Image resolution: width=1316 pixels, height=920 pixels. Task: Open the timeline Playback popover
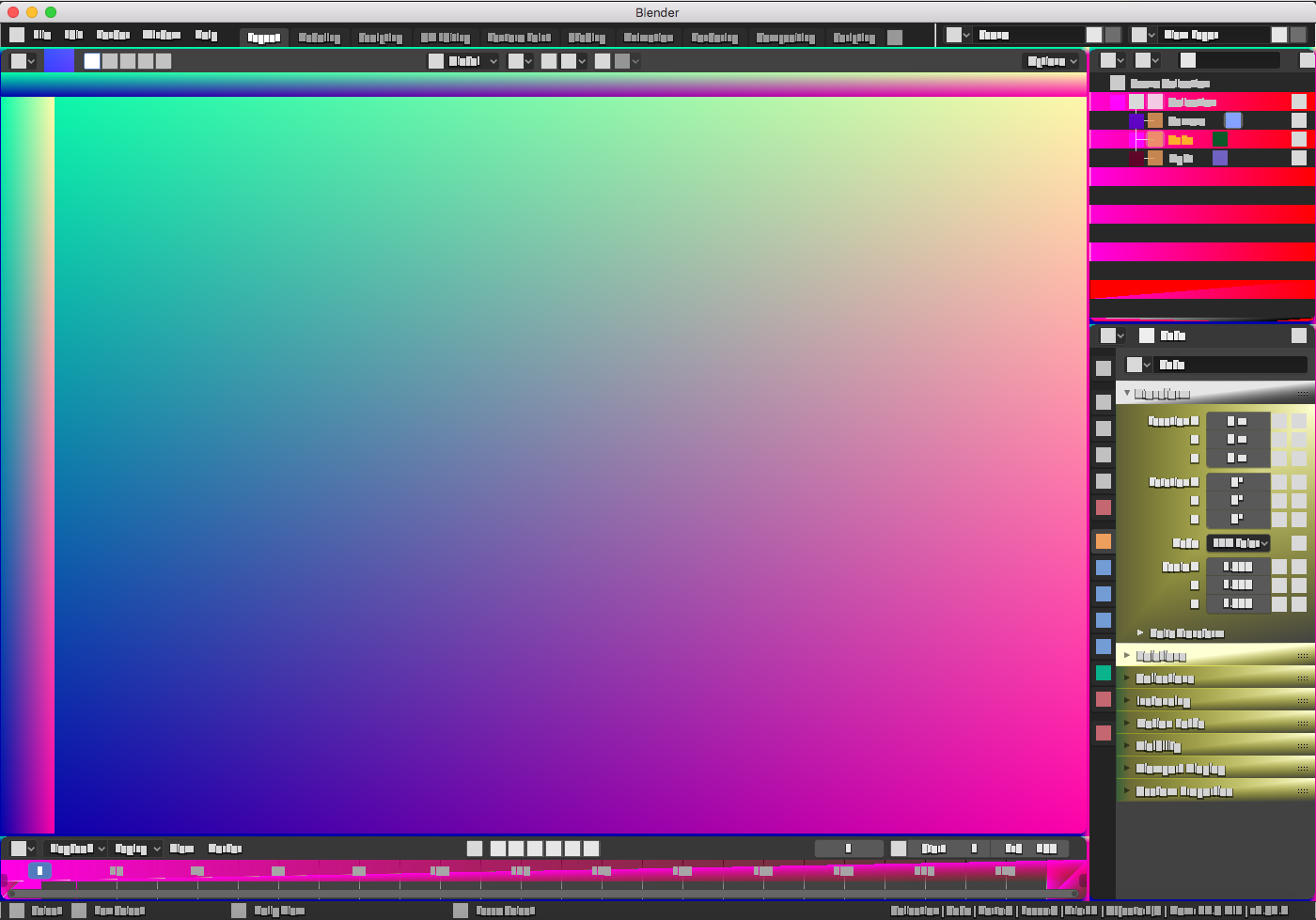click(77, 849)
